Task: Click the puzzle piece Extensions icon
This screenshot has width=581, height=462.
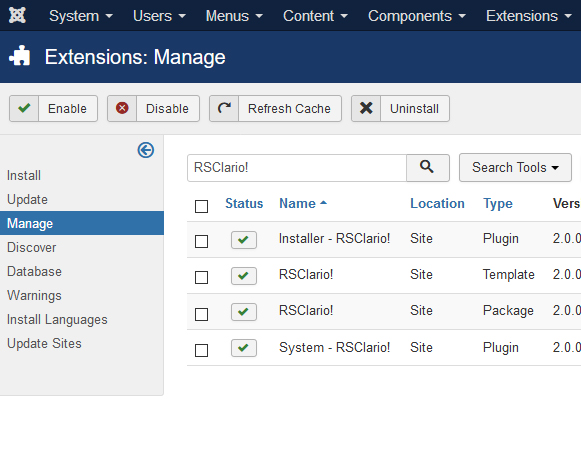Action: tap(19, 56)
